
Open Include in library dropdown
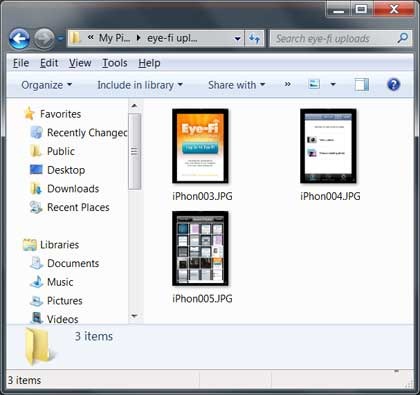click(x=140, y=85)
